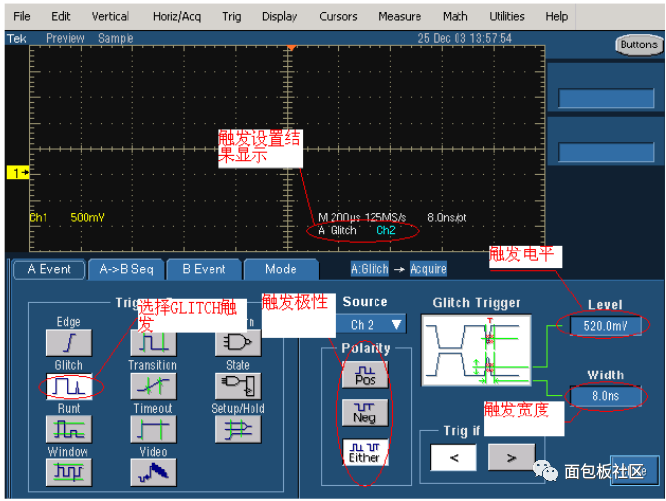Image resolution: width=666 pixels, height=501 pixels.
Task: Edit the Level 520.0mV field
Action: click(605, 326)
